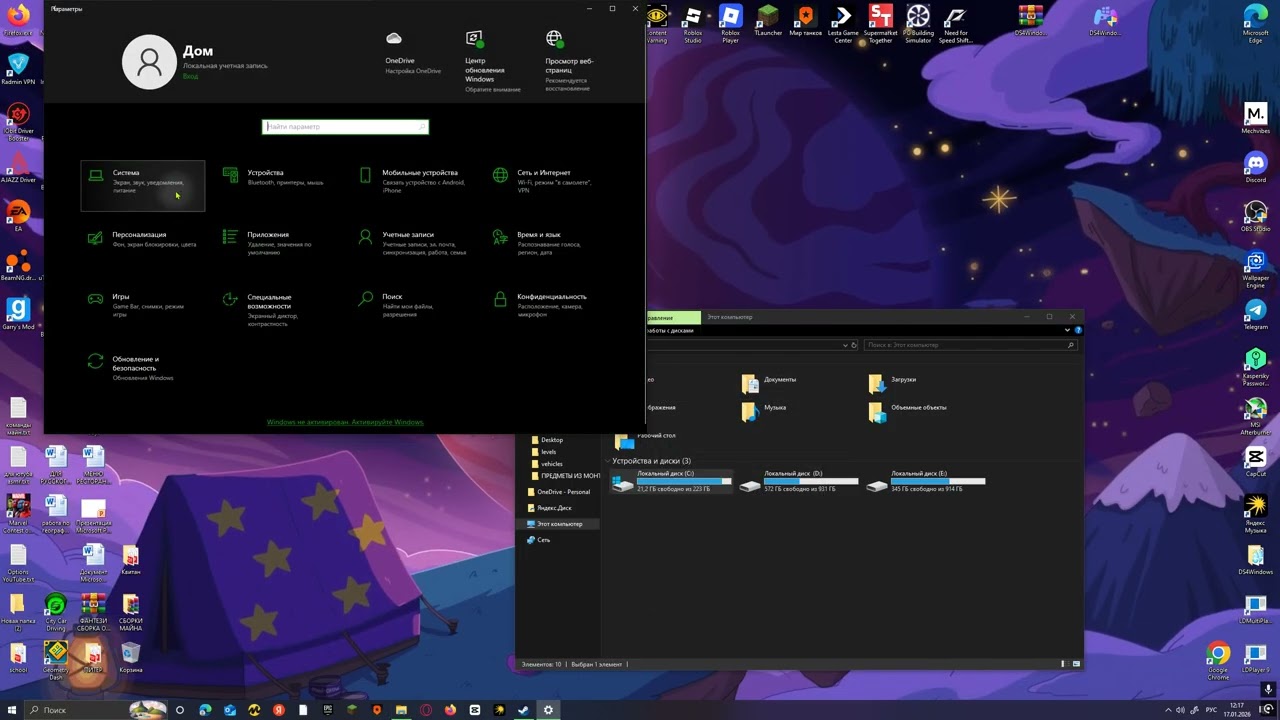Image resolution: width=1280 pixels, height=720 pixels.
Task: Open Radmin VPN desktop shortcut
Action: click(18, 69)
